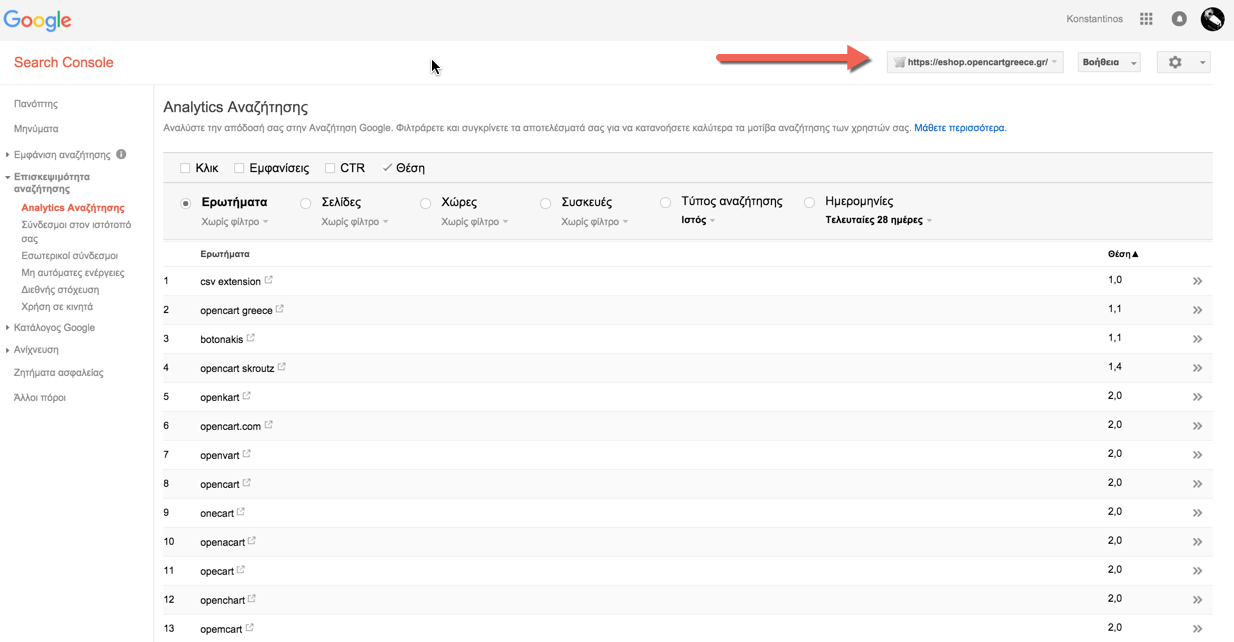Open the Ιστός search type dropdown

(x=698, y=220)
